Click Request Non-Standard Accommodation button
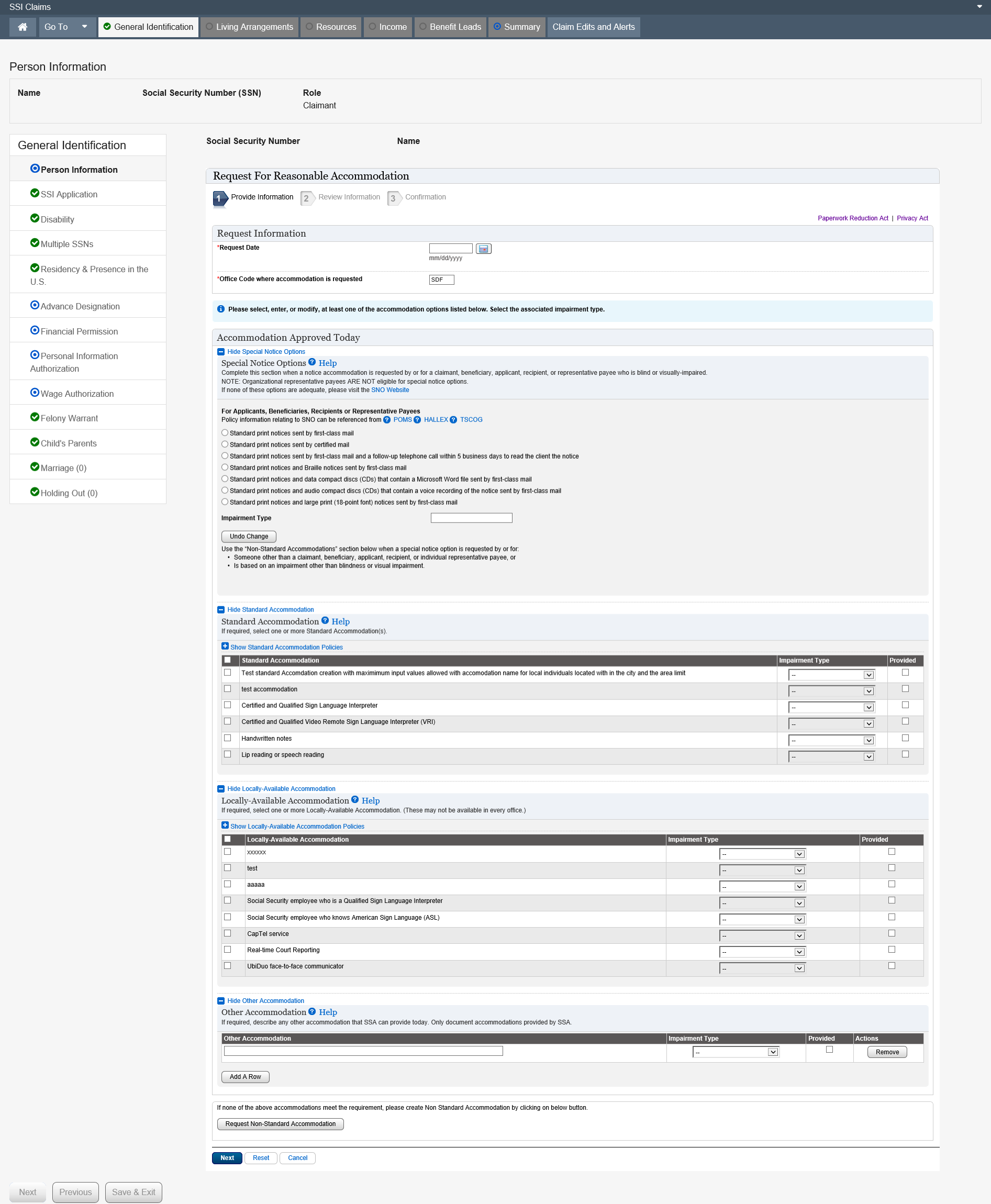Viewport: 991px width, 1204px height. (x=280, y=1124)
